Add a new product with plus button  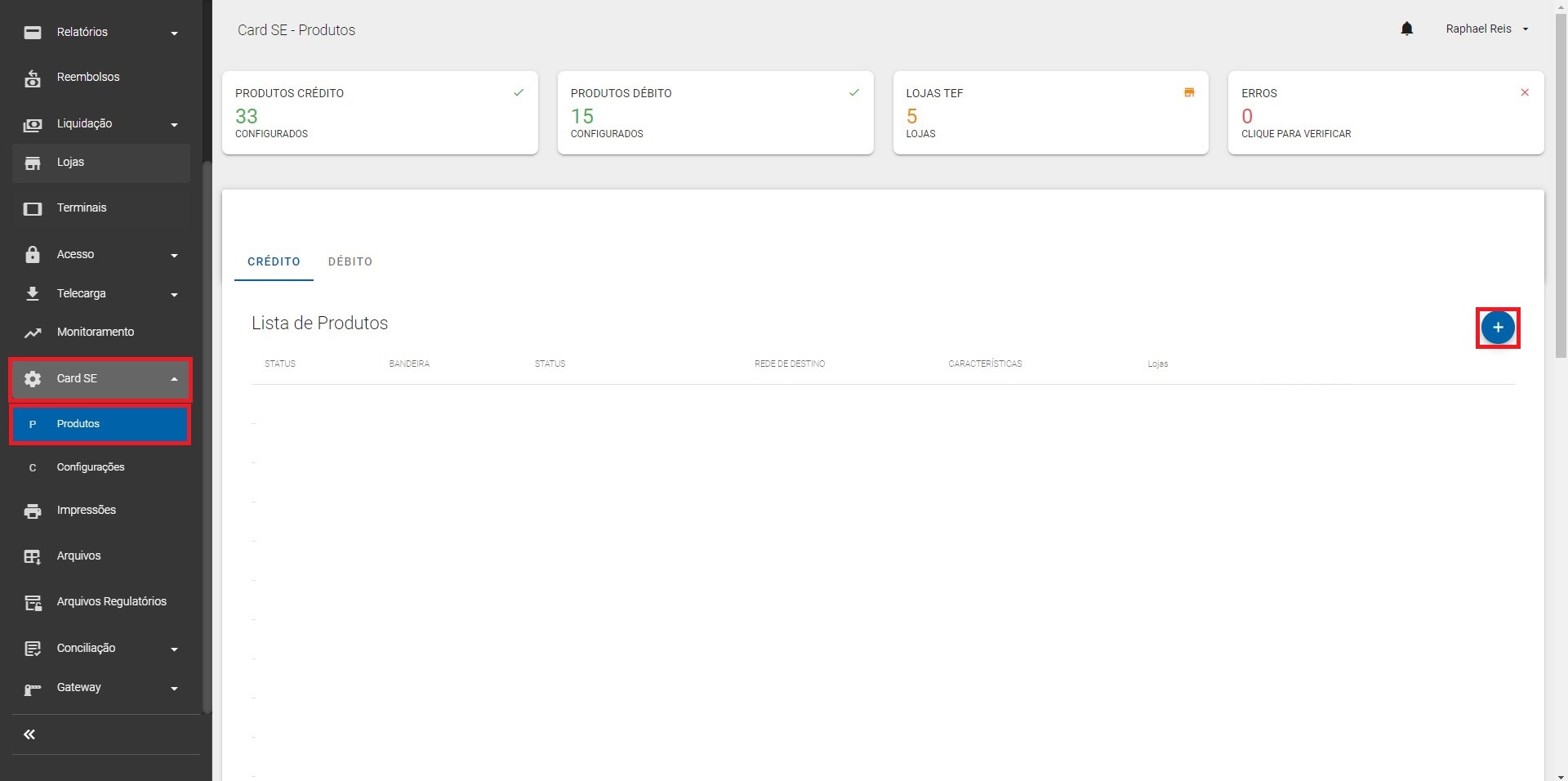[x=1497, y=328]
